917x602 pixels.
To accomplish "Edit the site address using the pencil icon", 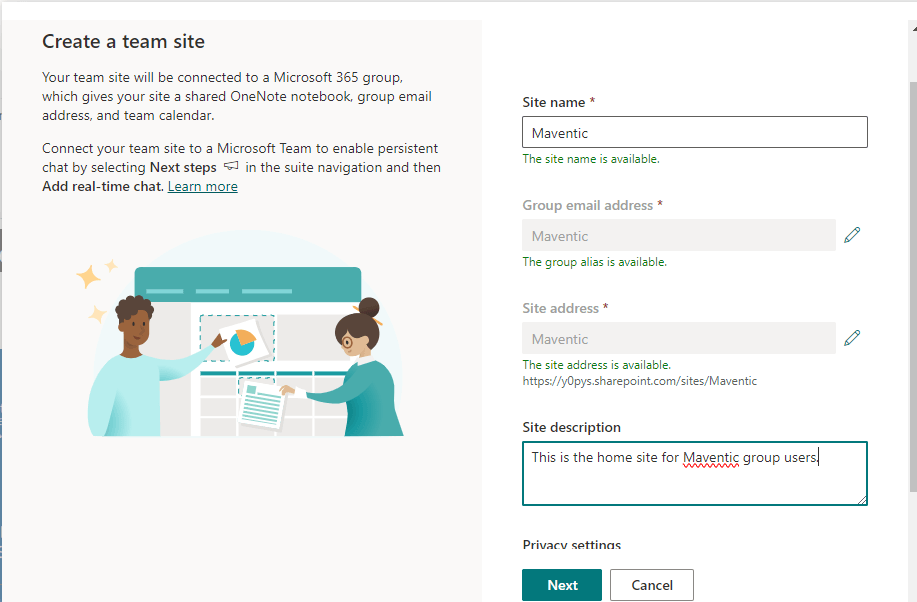I will click(x=852, y=337).
